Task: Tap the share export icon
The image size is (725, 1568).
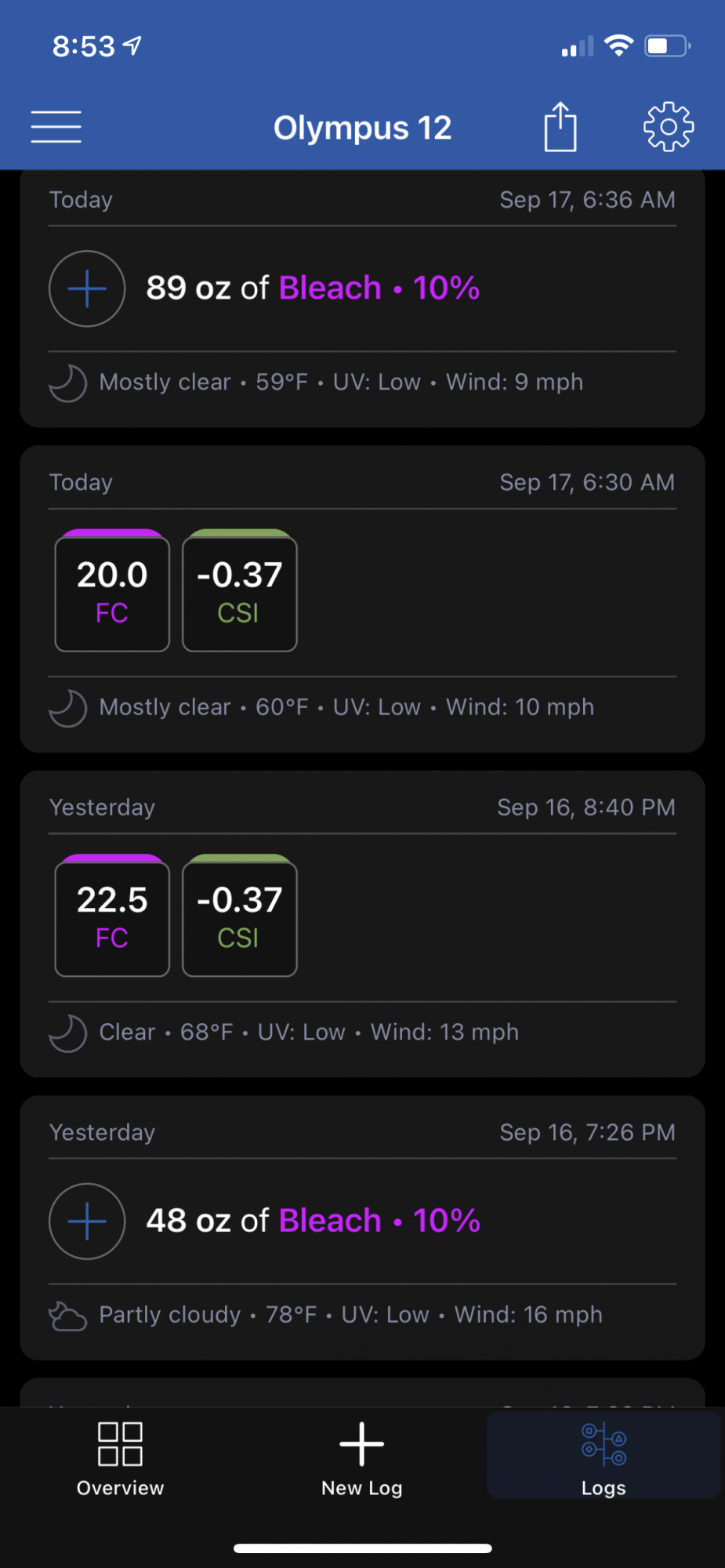Action: tap(560, 125)
